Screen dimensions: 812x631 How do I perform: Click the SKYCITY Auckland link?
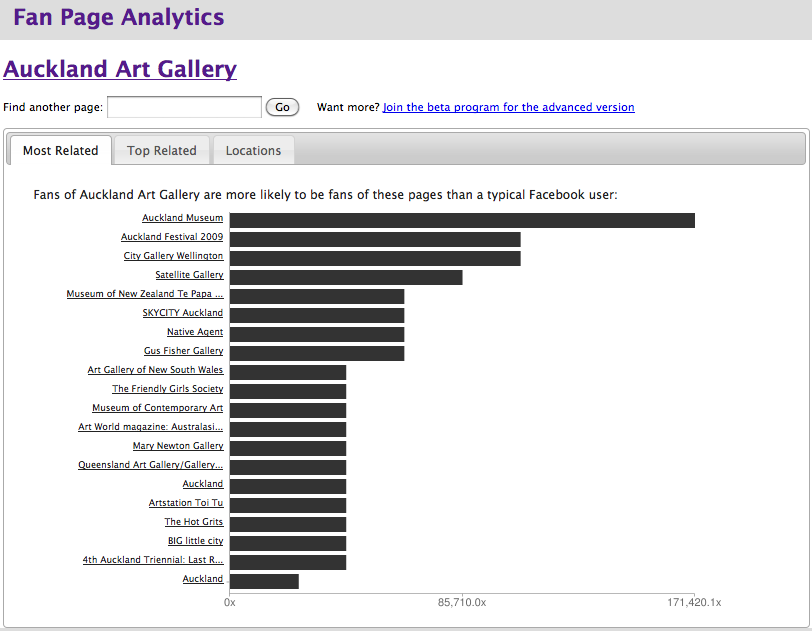tap(183, 313)
